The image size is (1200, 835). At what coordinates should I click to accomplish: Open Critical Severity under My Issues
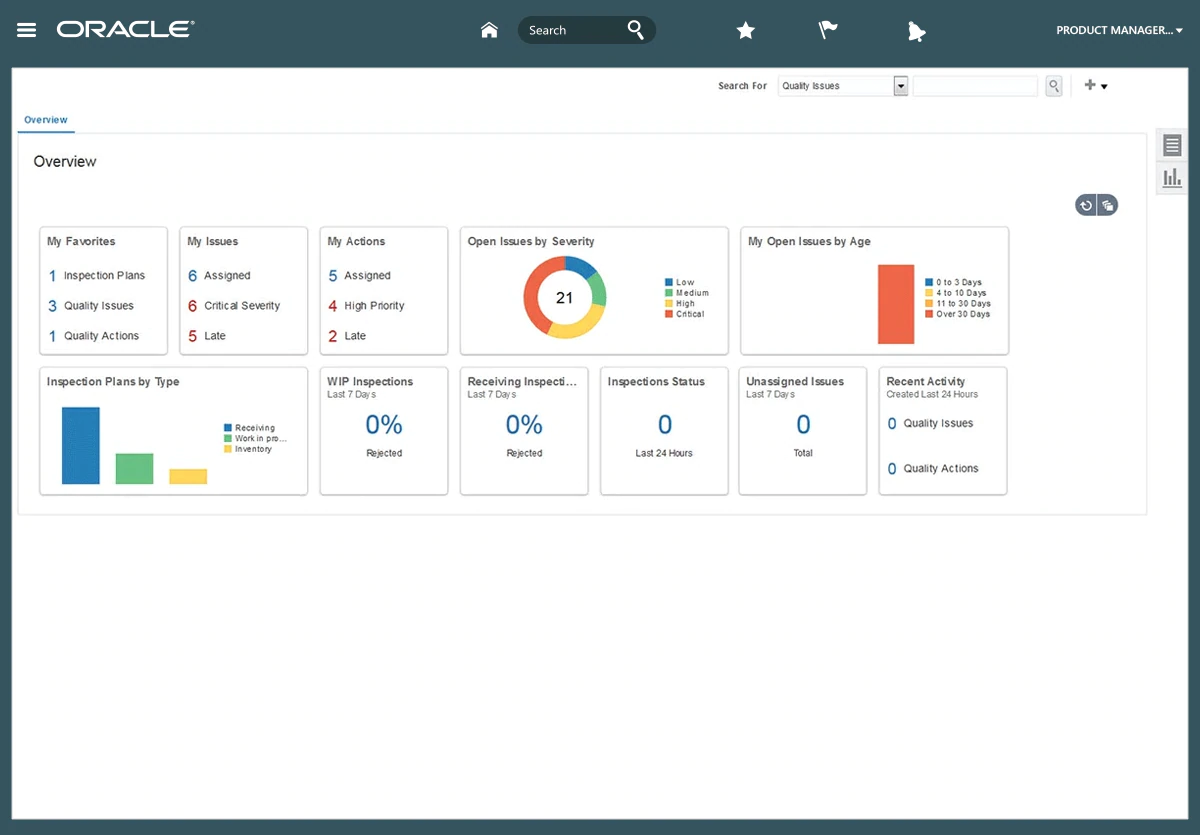click(x=242, y=306)
